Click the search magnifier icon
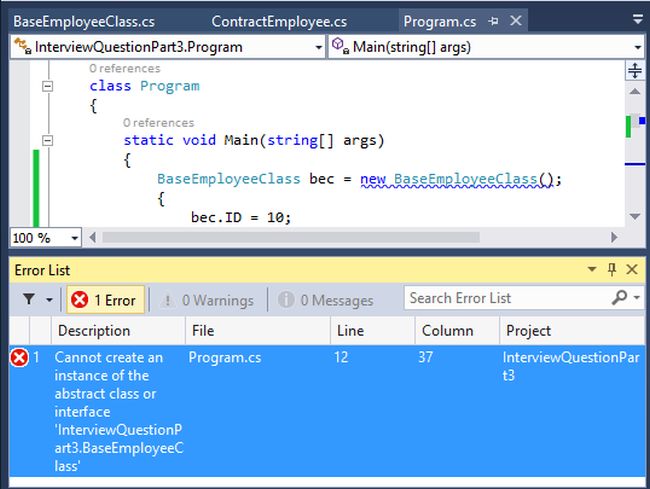The height and width of the screenshot is (489, 650). [619, 297]
